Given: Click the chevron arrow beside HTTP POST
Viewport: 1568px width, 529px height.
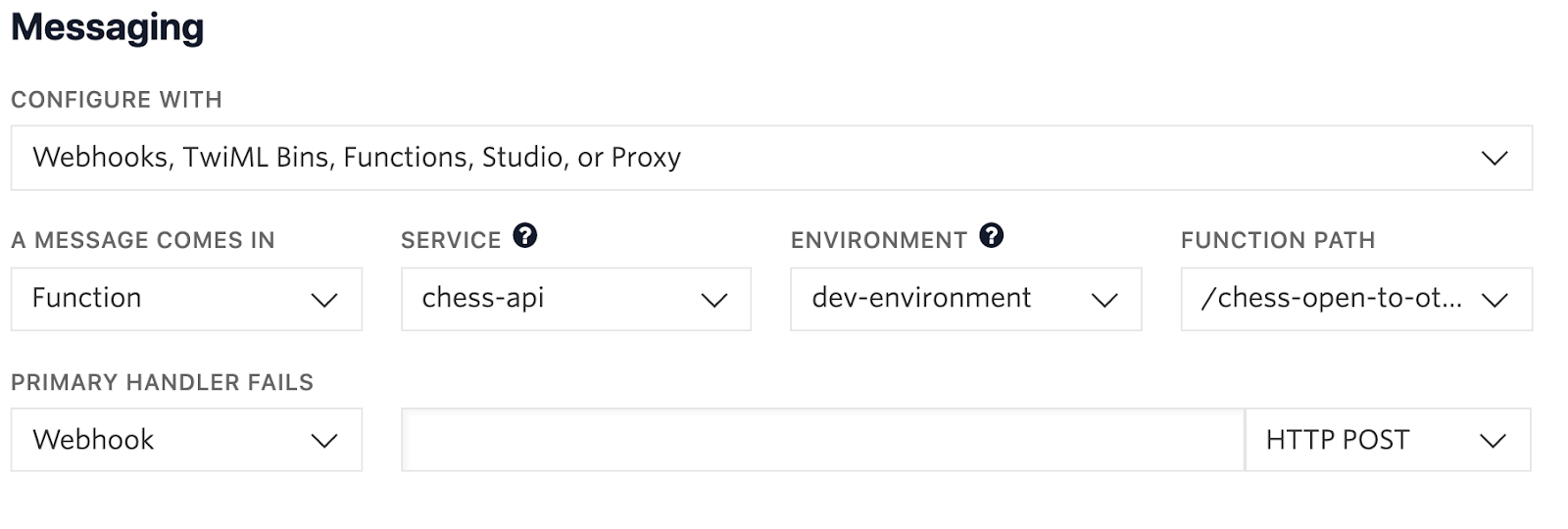Looking at the screenshot, I should click(1493, 441).
